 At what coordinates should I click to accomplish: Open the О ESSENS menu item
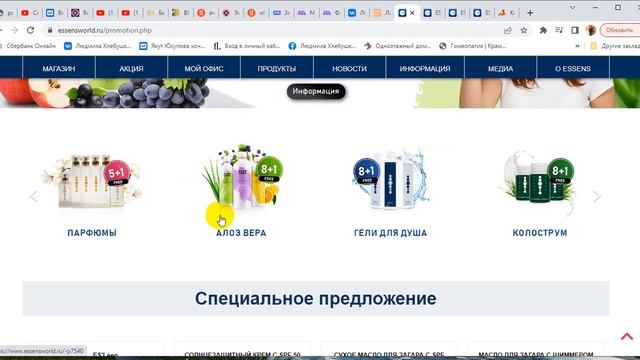click(573, 69)
